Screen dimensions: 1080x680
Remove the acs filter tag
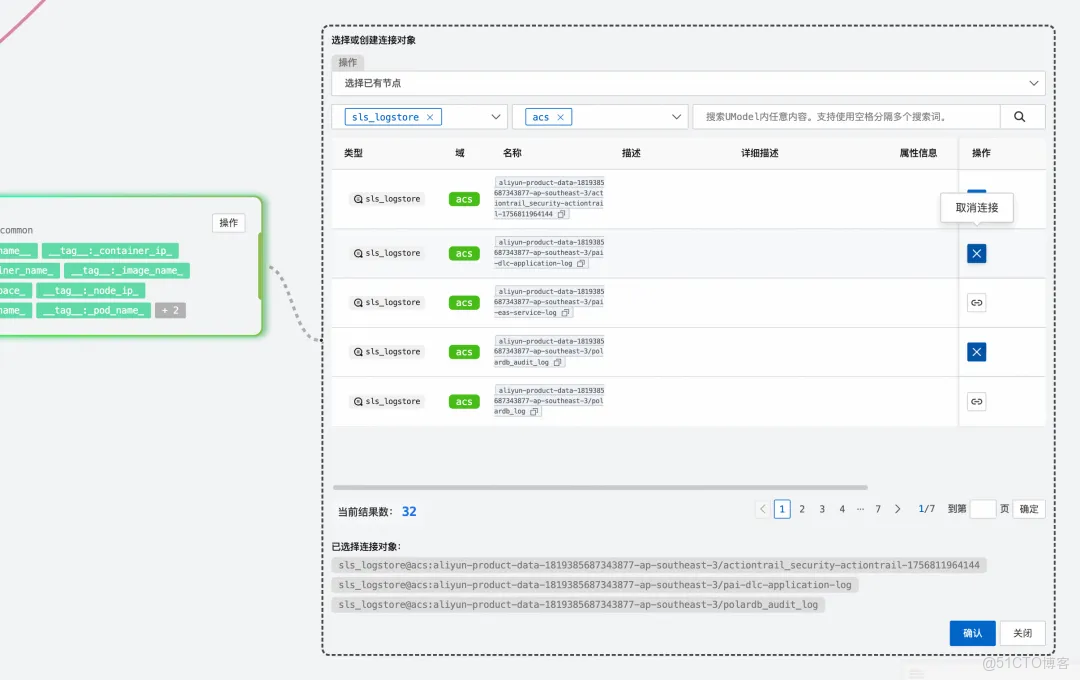(x=560, y=116)
